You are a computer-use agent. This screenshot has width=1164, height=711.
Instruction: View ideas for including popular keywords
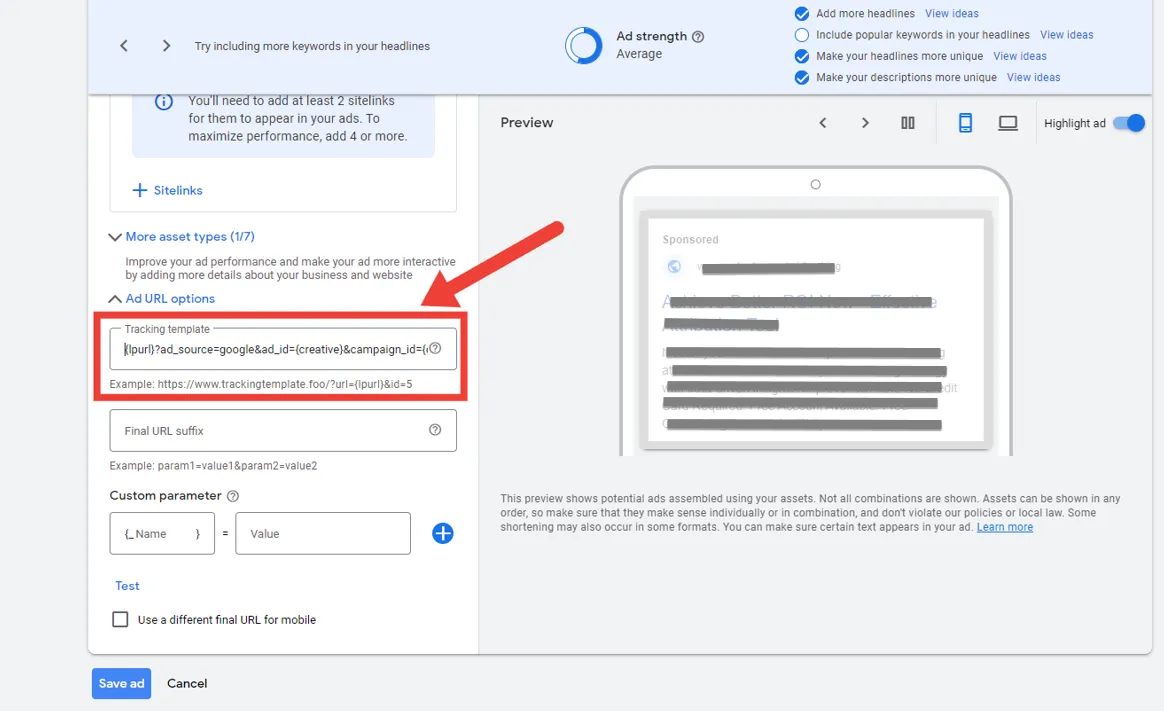tap(1067, 35)
